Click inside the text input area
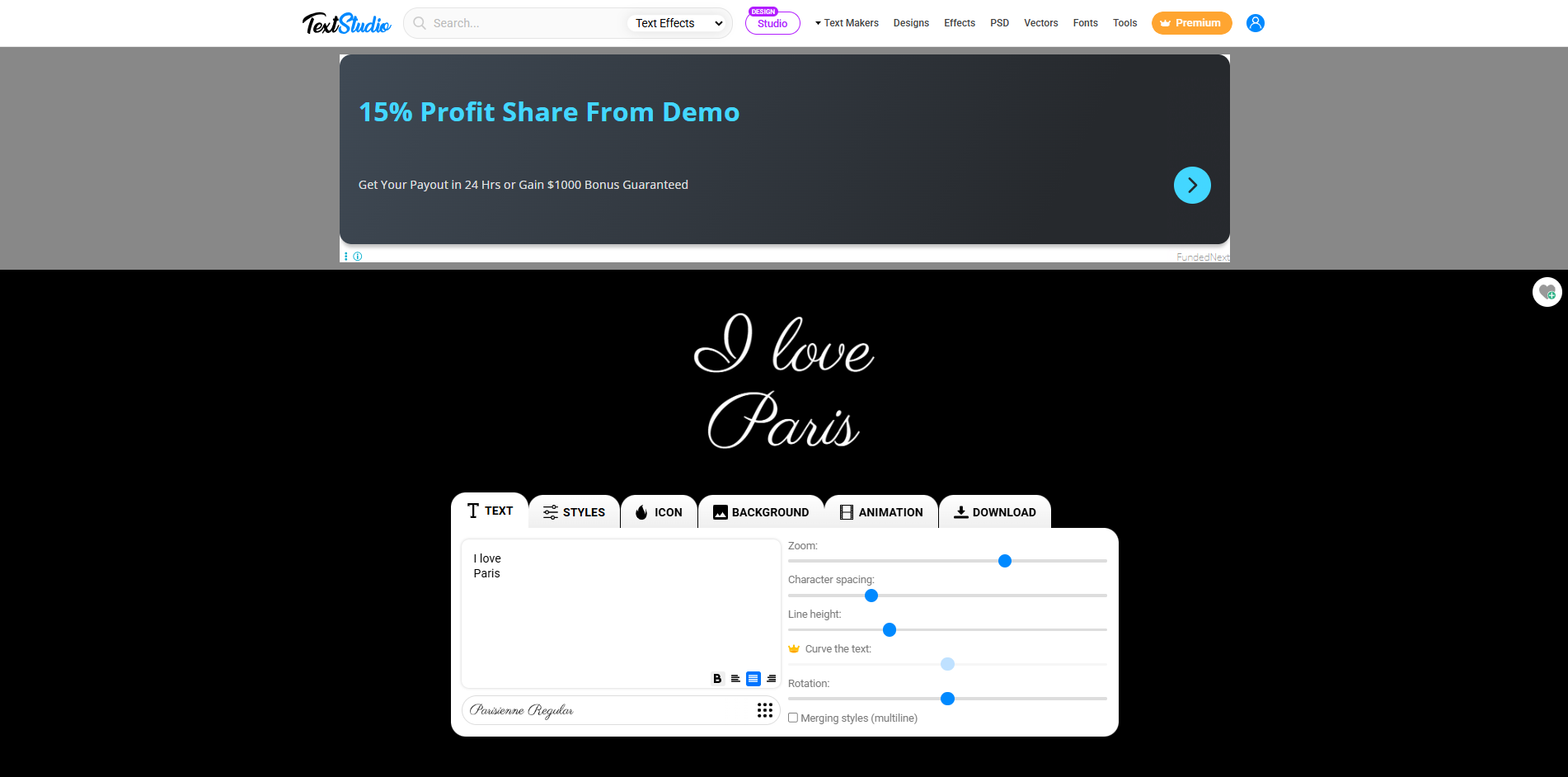 coord(620,610)
